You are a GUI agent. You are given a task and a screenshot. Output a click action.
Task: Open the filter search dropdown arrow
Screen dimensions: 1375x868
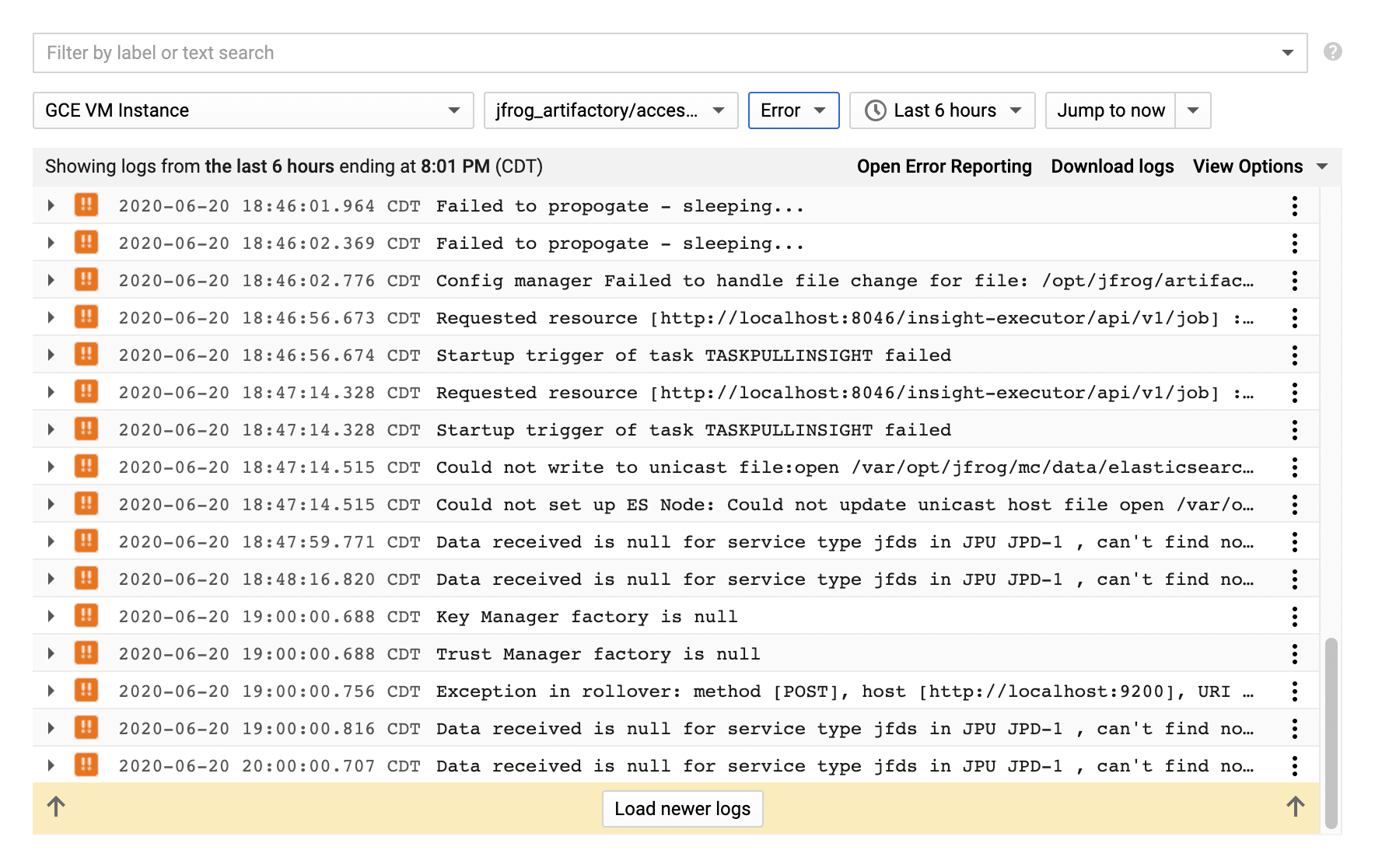[x=1287, y=53]
